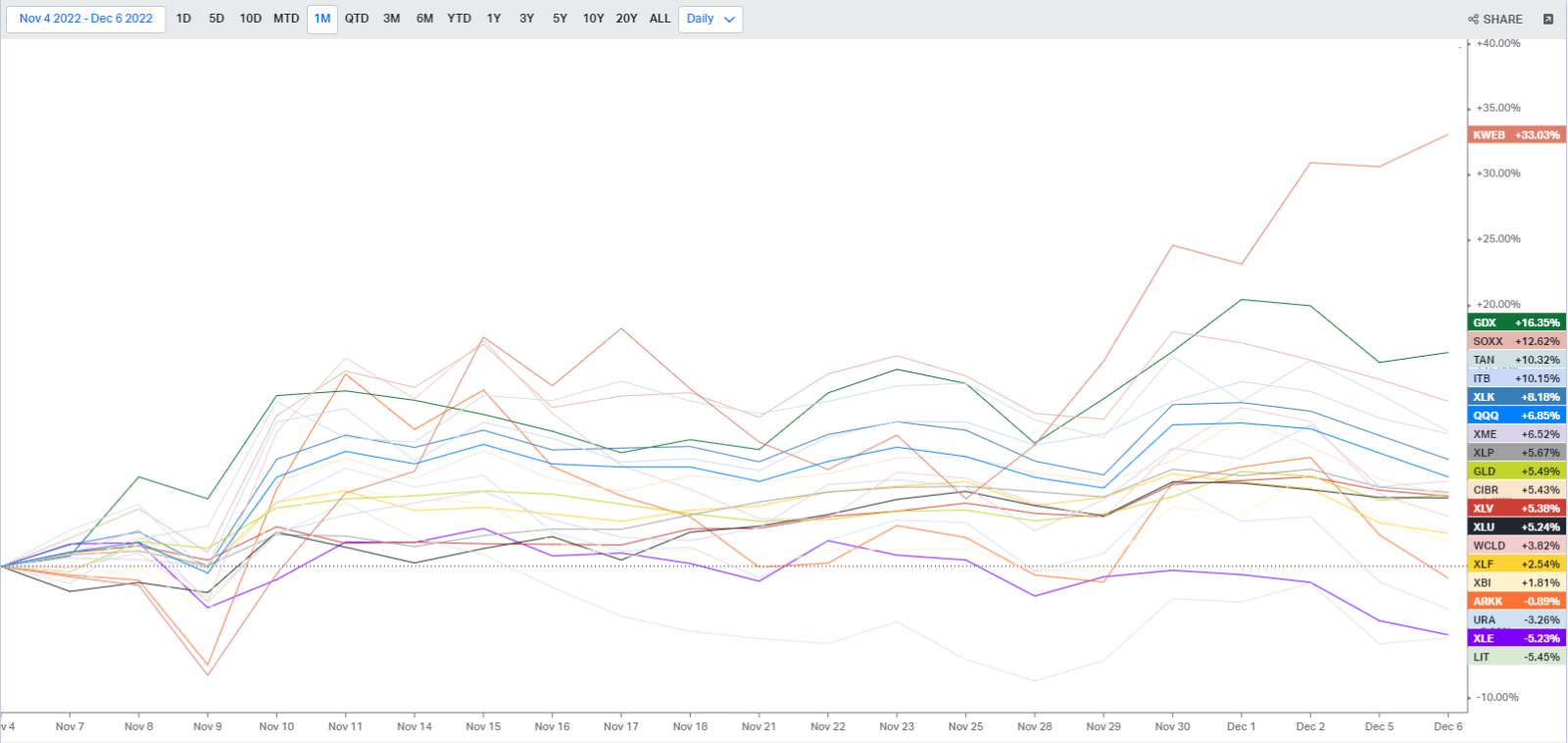Pick the URA -3.26% series label
Image resolution: width=1568 pixels, height=743 pixels.
1517,620
